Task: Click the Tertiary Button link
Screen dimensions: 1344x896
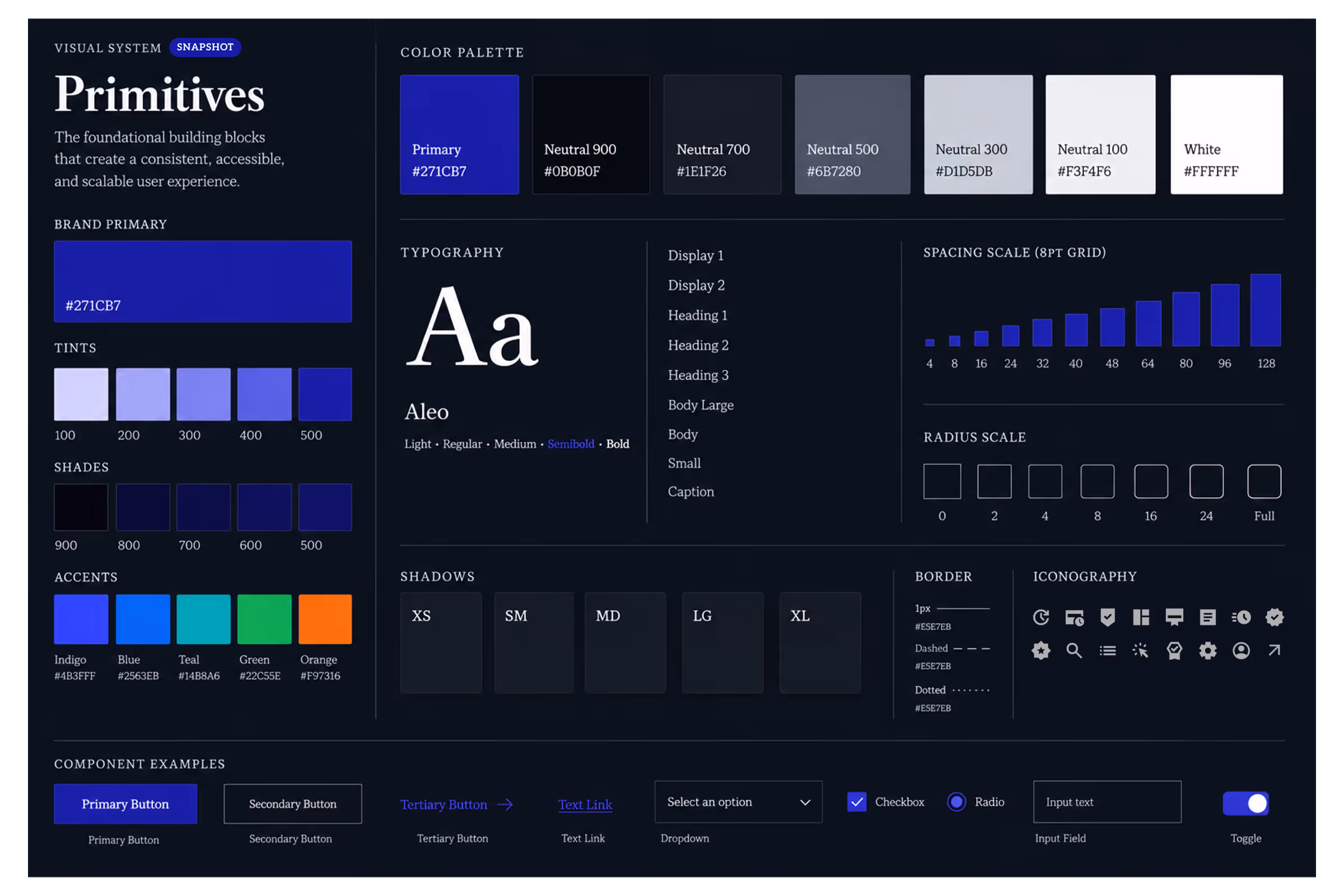Action: click(x=444, y=805)
